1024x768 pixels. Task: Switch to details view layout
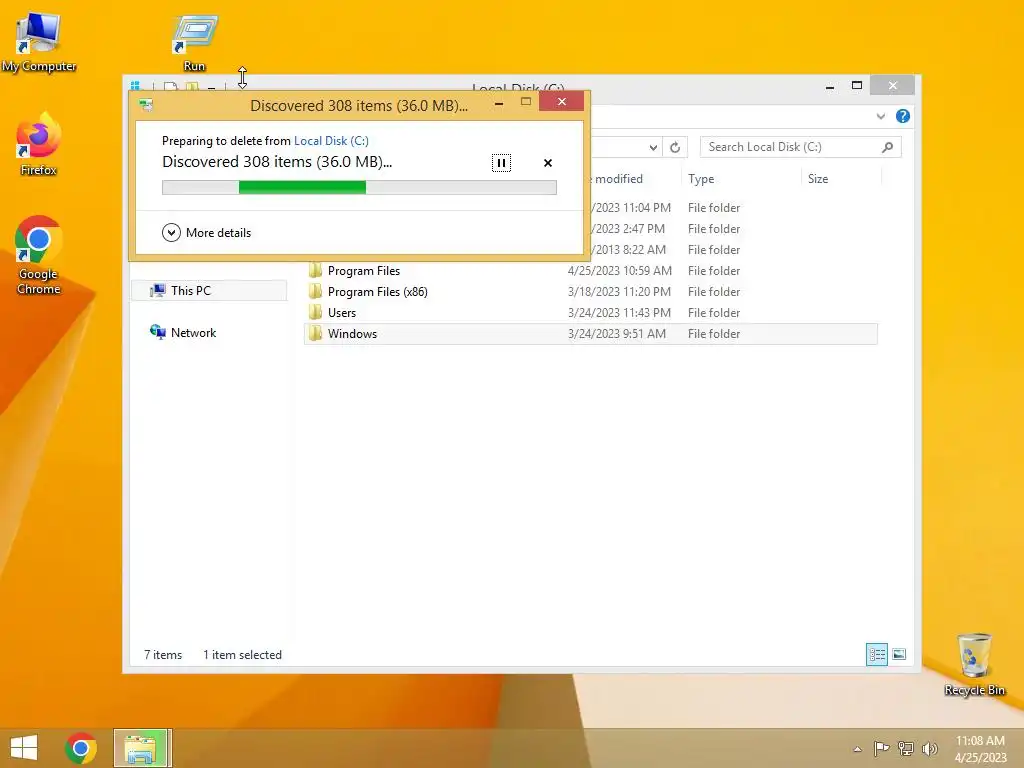(x=876, y=654)
